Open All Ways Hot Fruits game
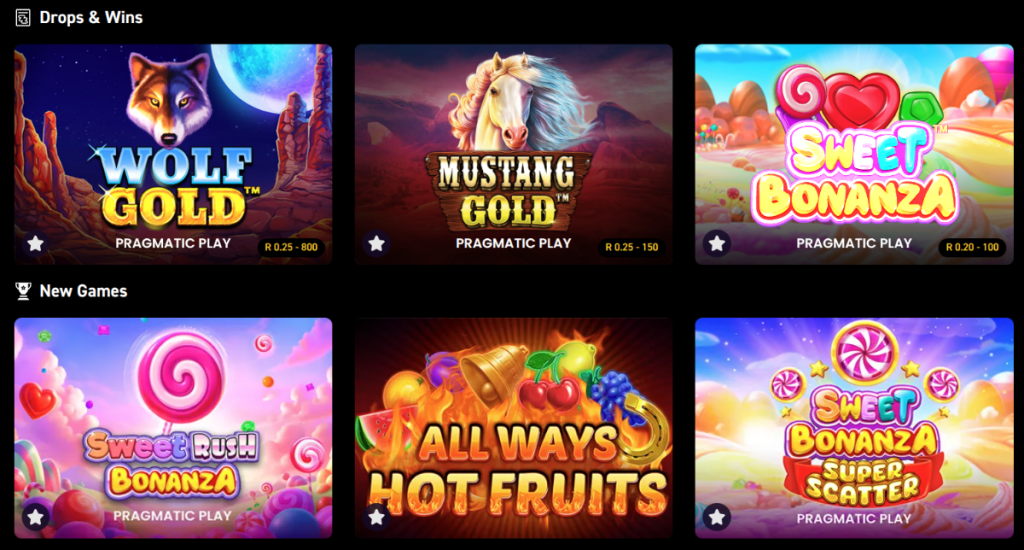This screenshot has height=550, width=1024. click(x=513, y=428)
